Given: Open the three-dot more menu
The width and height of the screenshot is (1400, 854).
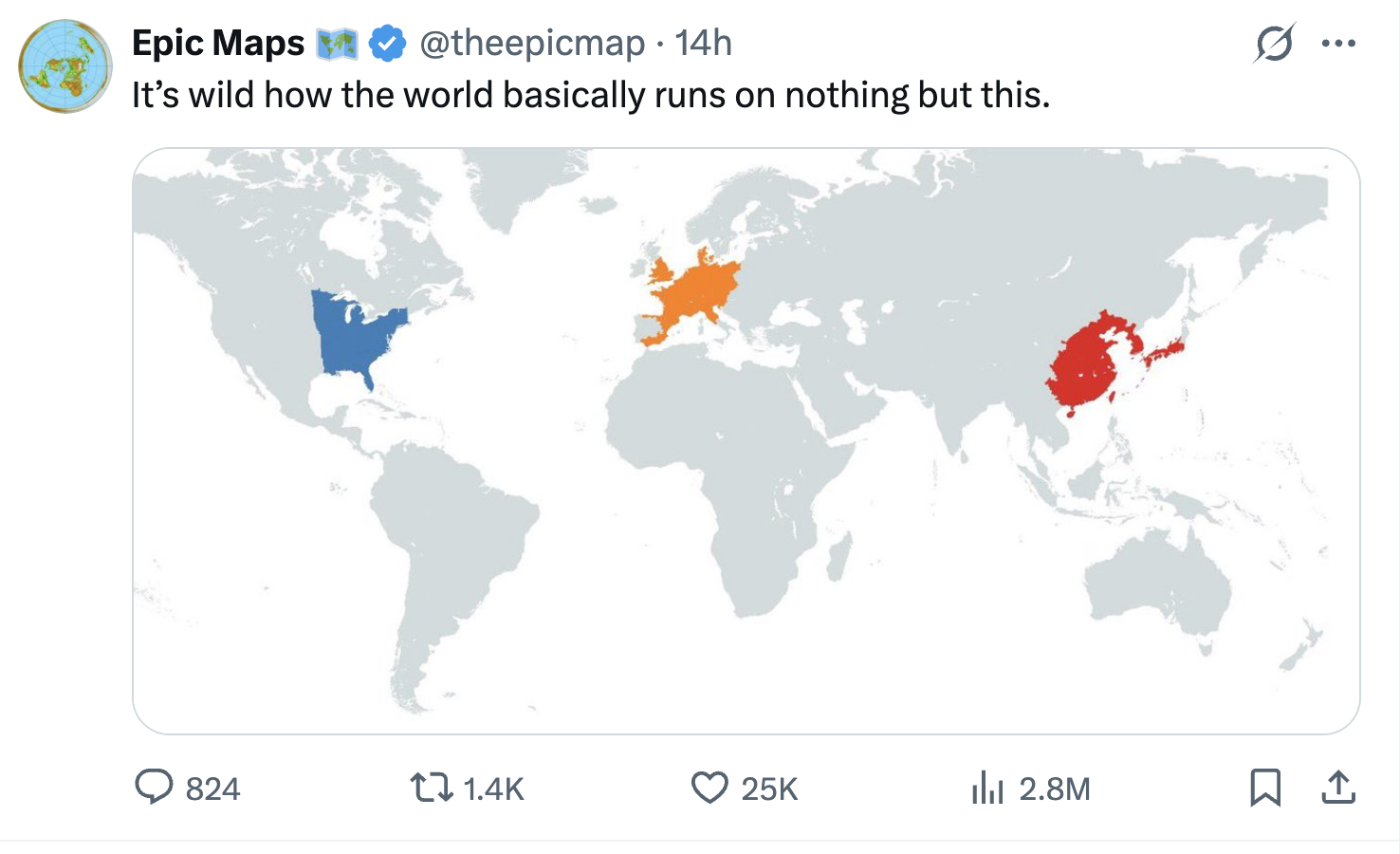Looking at the screenshot, I should click(1338, 43).
